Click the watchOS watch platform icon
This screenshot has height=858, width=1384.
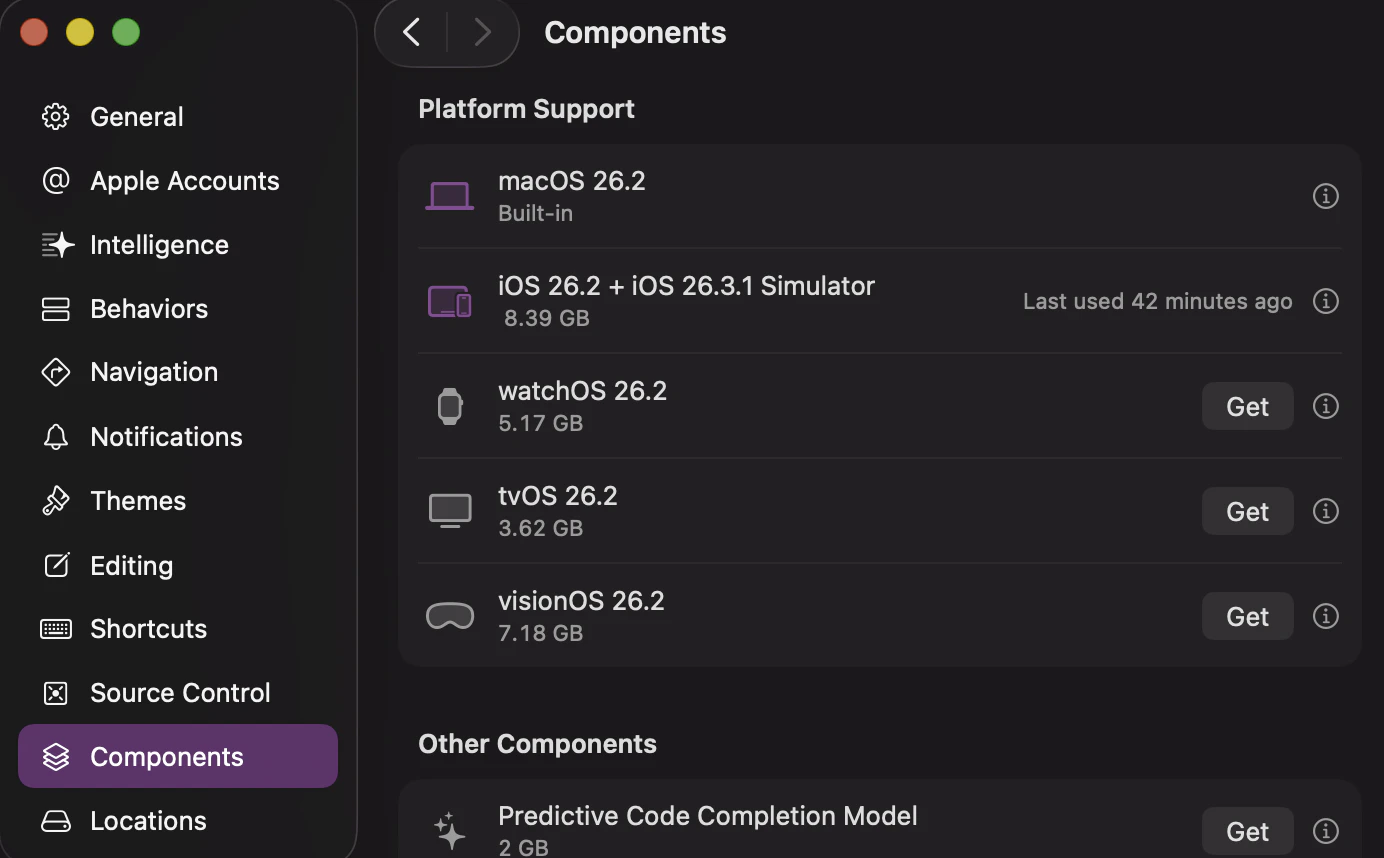click(450, 406)
